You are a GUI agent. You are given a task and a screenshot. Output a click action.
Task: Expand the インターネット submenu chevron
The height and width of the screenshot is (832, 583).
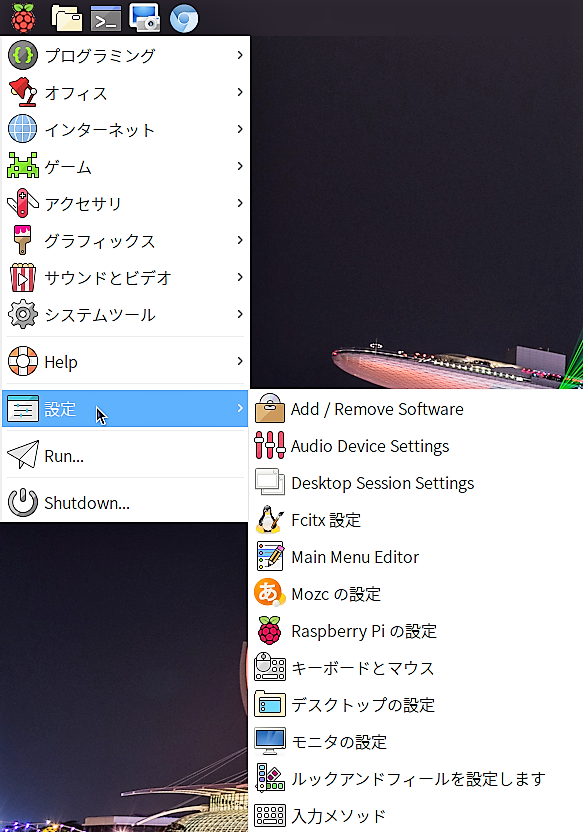[x=240, y=129]
